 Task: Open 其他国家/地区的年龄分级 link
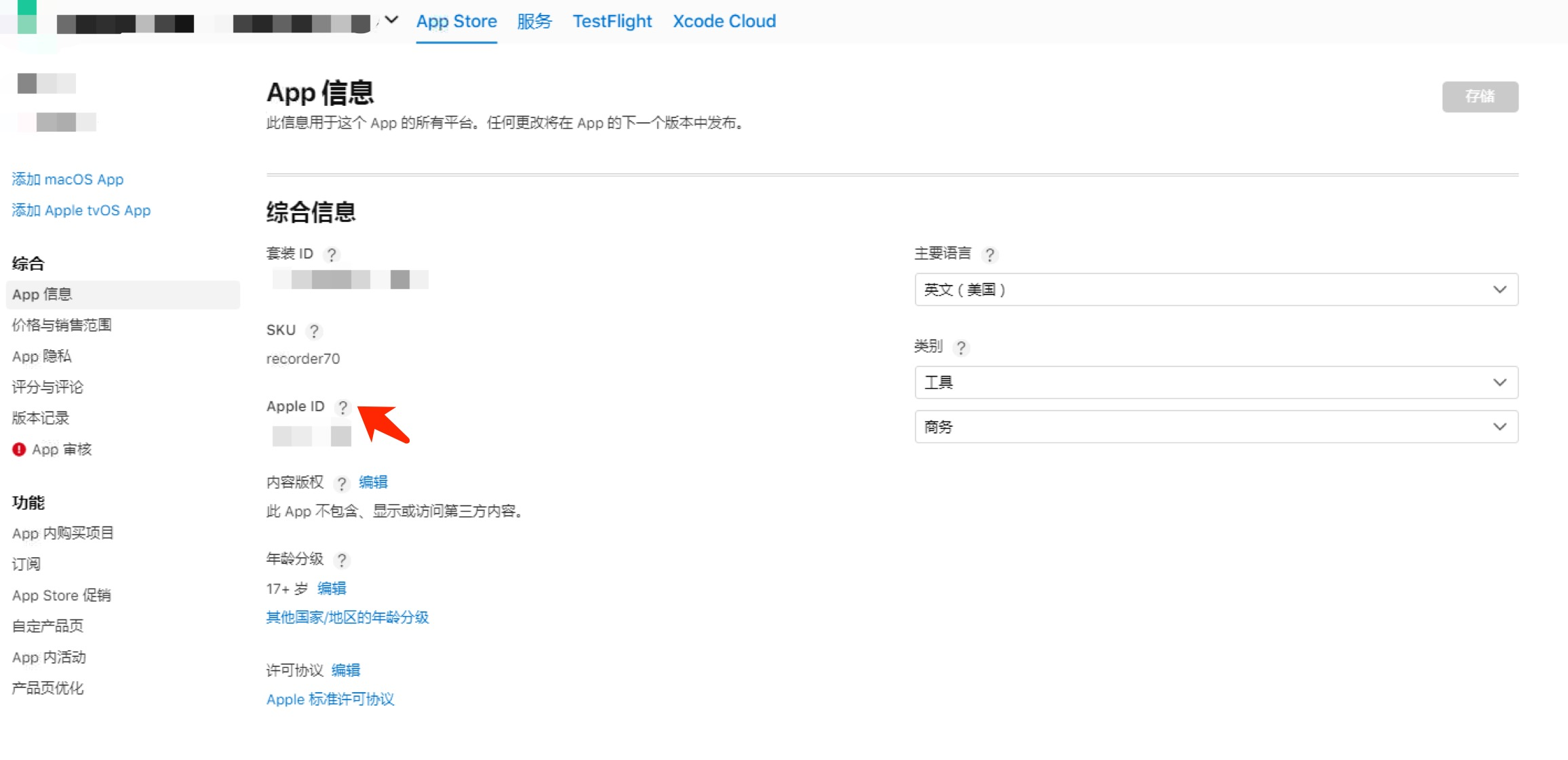point(347,617)
